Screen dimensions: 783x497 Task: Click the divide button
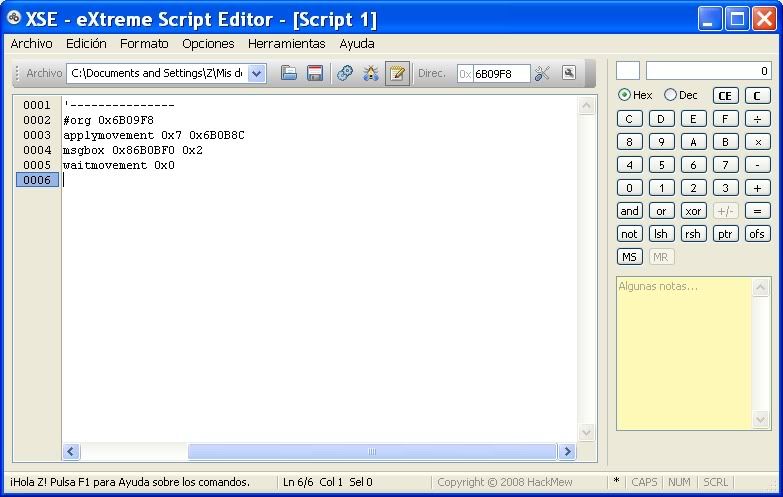pos(757,119)
